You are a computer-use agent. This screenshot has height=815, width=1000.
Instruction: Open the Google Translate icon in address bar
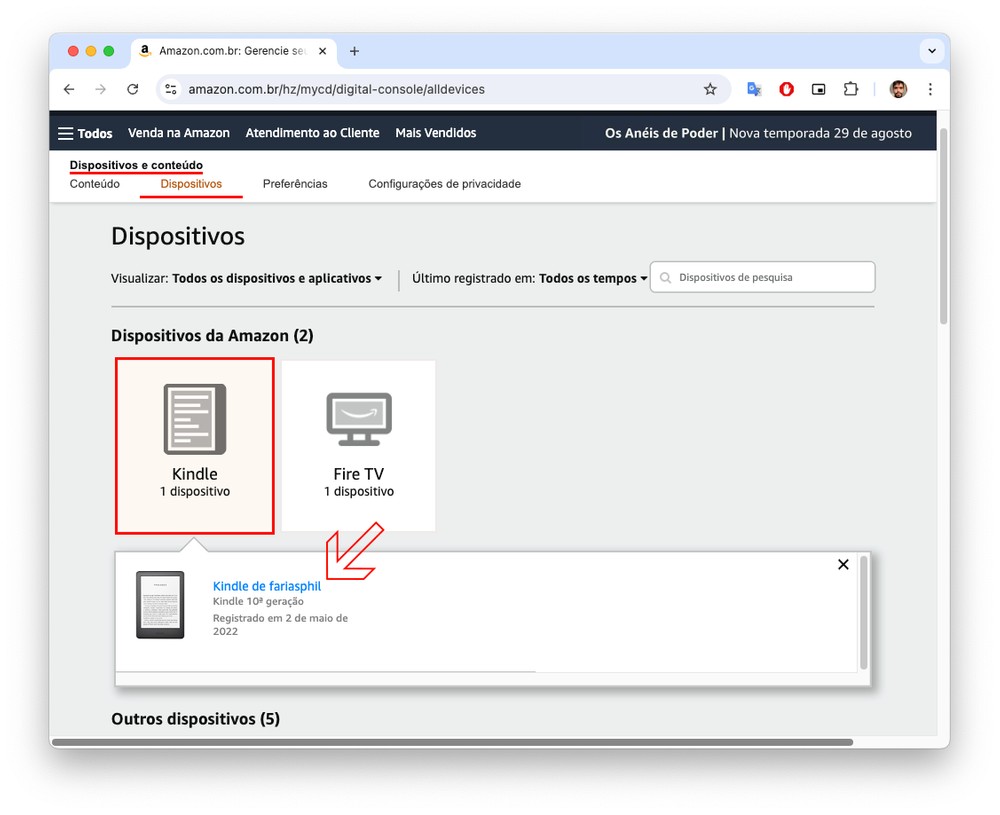click(x=754, y=89)
